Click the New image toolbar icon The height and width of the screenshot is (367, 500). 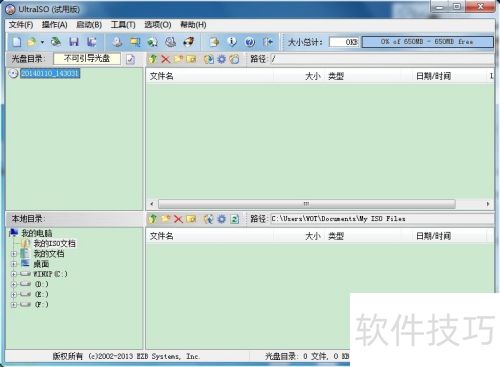(x=17, y=42)
